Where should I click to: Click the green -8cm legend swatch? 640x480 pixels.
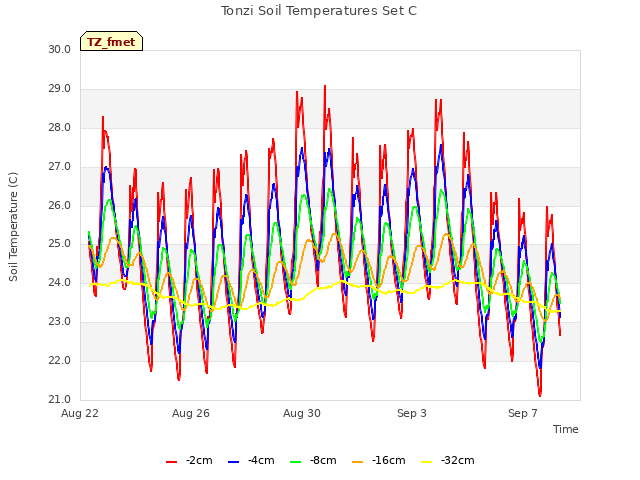click(296, 462)
